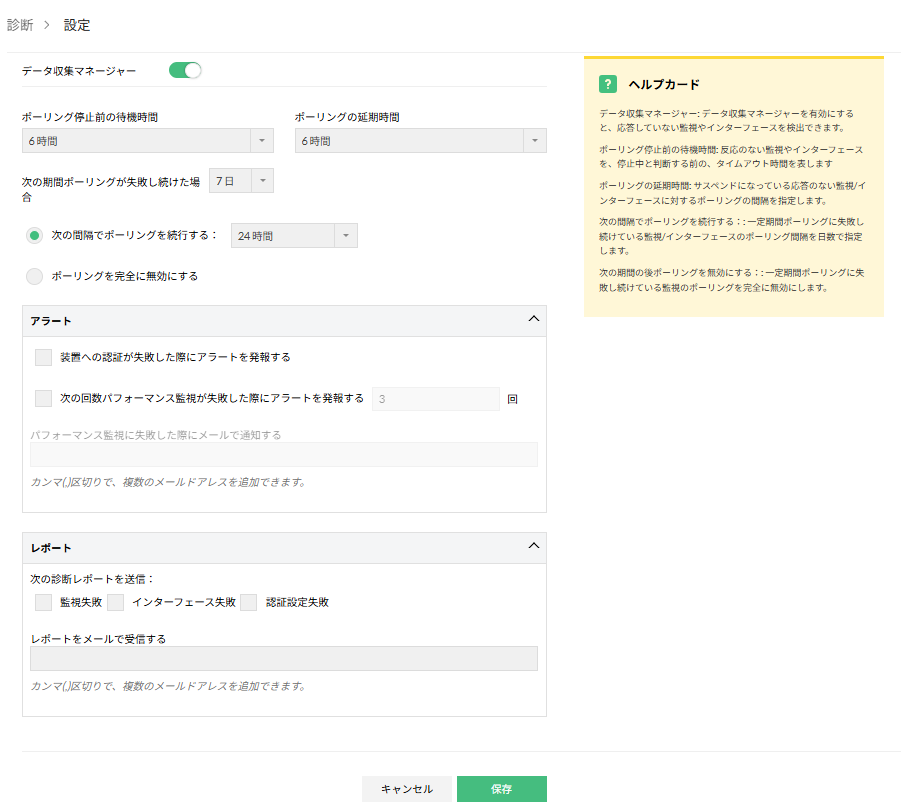
Task: Open the ポーリングの延期時間 dropdown
Action: 535,141
